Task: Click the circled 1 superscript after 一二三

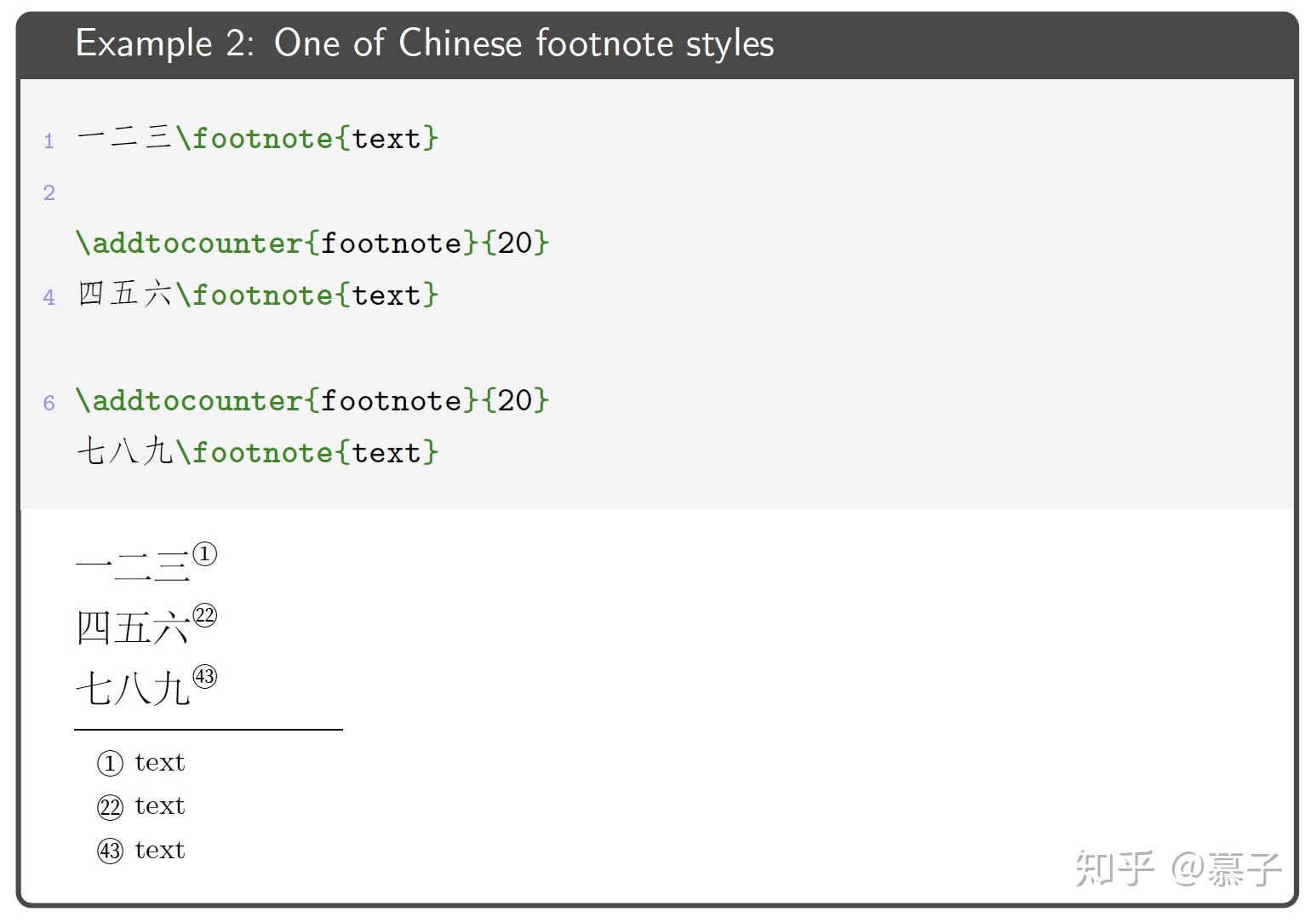Action: point(205,554)
